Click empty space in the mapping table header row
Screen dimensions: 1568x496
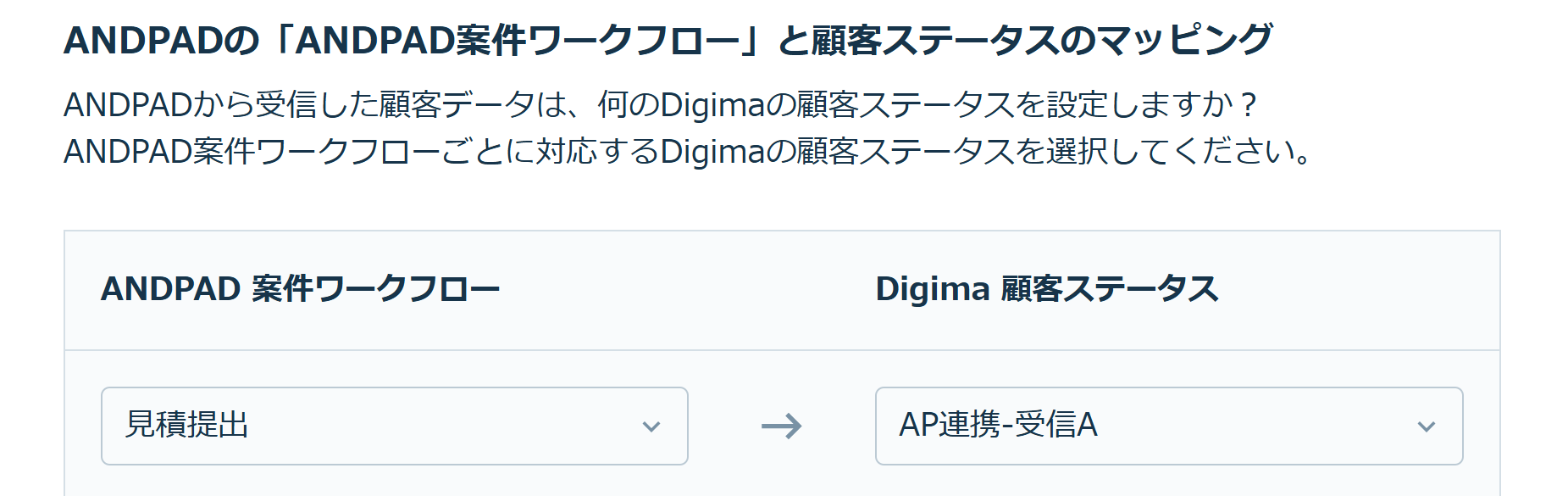pos(686,289)
